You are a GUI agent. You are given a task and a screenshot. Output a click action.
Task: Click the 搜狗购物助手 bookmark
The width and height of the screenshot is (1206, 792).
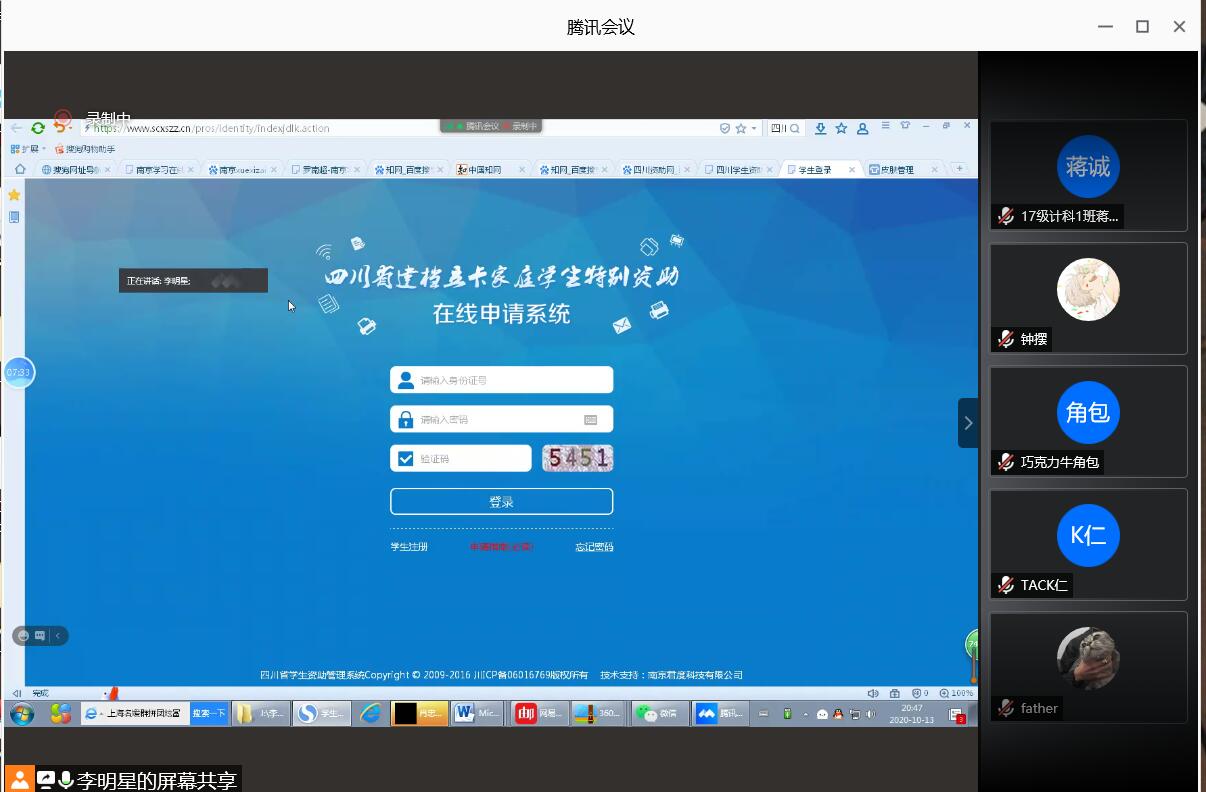tap(85, 149)
